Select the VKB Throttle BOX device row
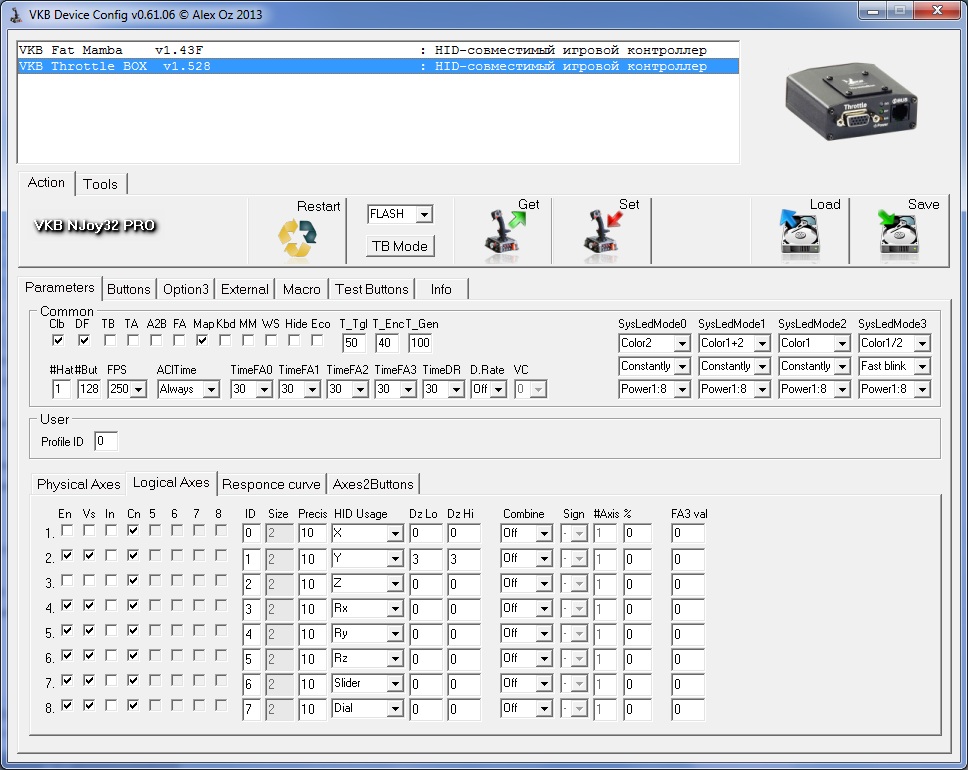This screenshot has height=770, width=968. tap(378, 66)
